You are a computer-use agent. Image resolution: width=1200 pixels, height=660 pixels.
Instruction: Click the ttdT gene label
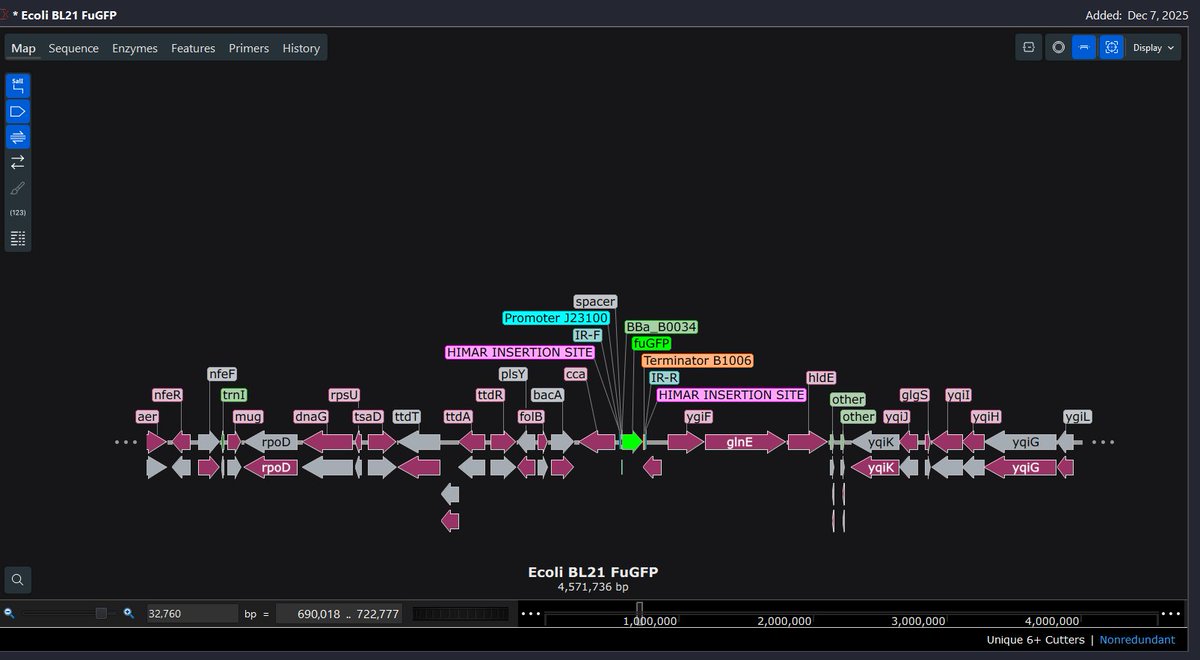pos(407,416)
